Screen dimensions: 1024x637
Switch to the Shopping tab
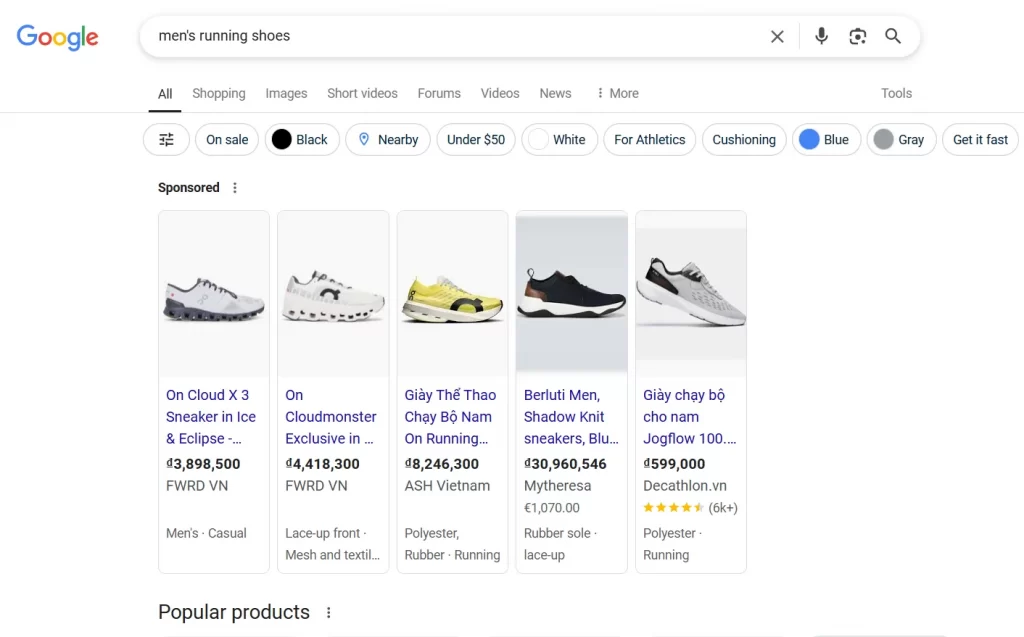pos(219,93)
